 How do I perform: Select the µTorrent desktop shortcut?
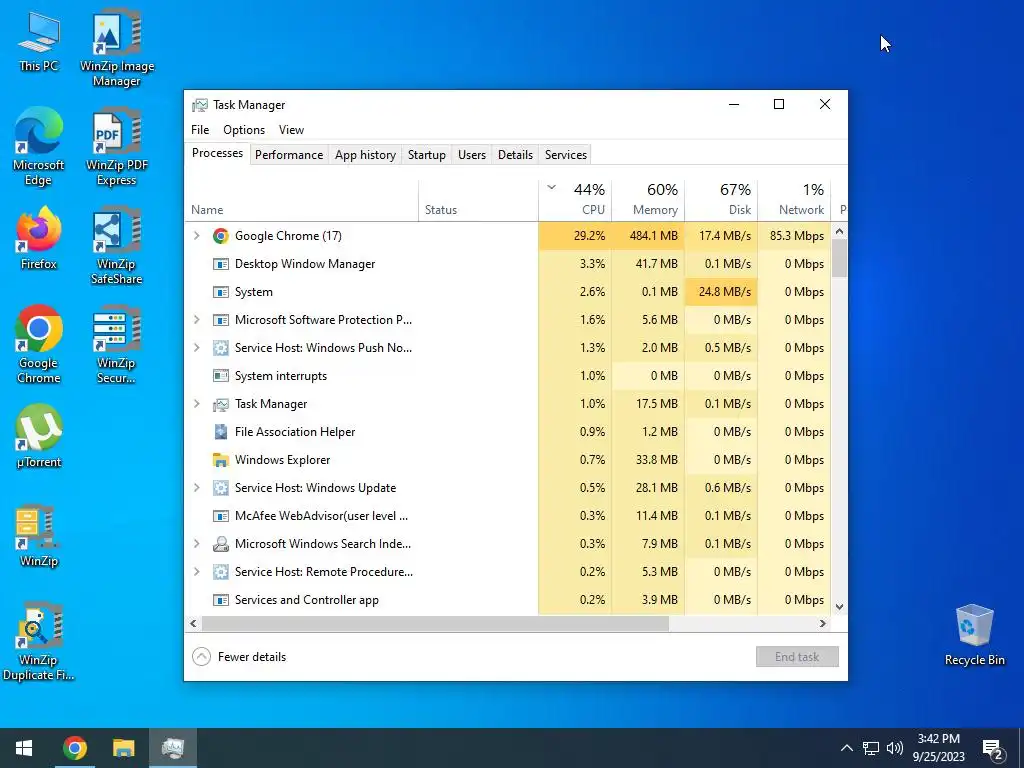tap(39, 436)
